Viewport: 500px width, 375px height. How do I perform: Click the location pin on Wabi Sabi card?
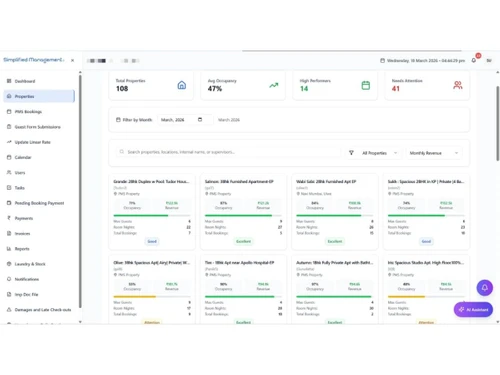coord(298,194)
